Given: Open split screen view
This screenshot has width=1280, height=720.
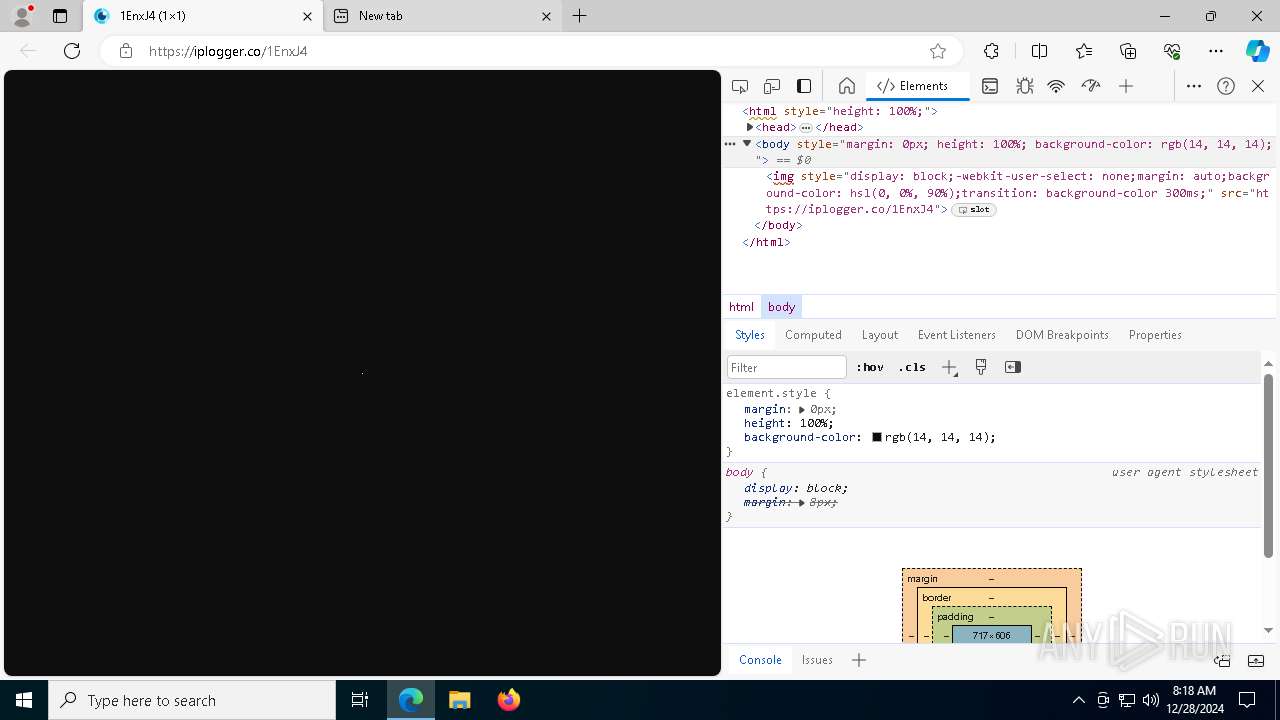Looking at the screenshot, I should [x=1039, y=51].
